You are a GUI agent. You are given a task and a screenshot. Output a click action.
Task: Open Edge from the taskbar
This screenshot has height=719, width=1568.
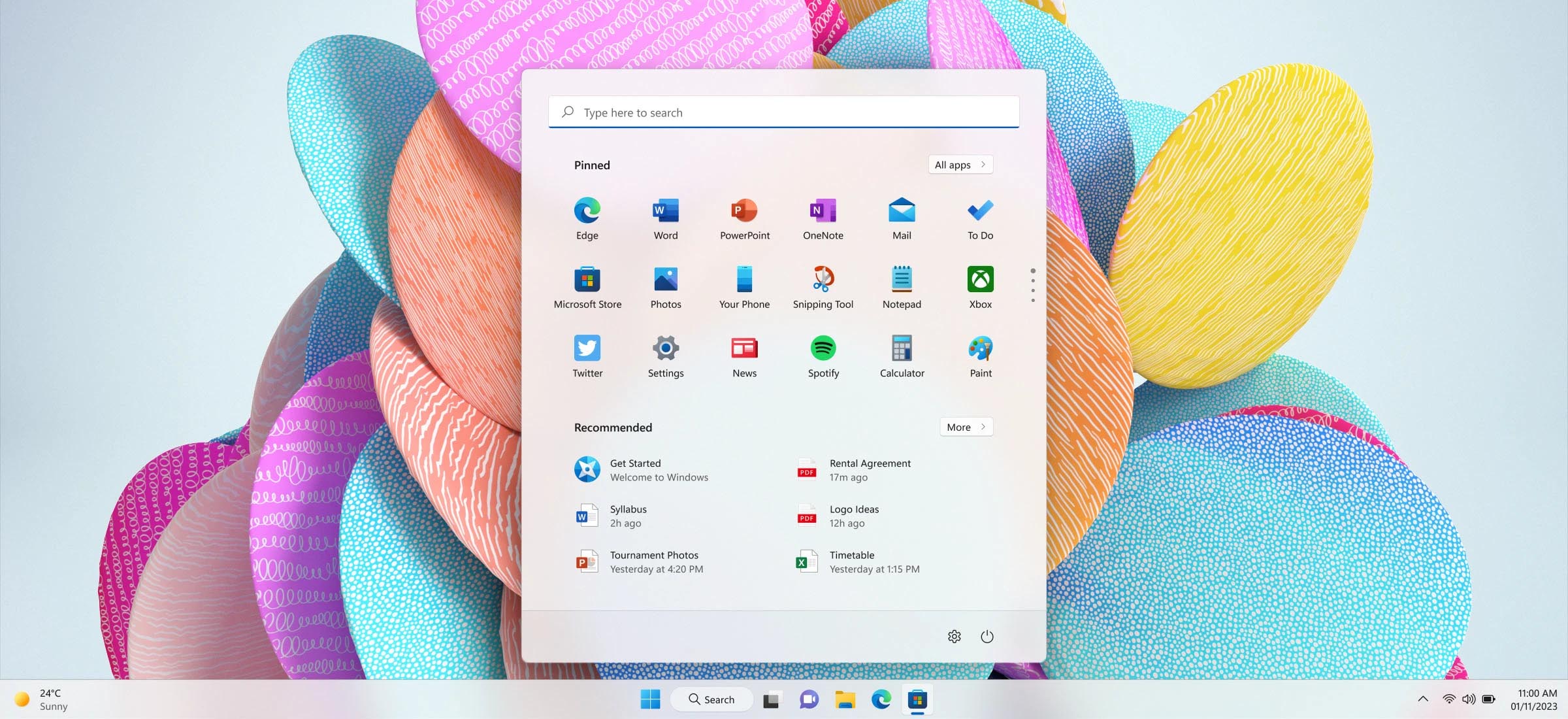click(881, 699)
